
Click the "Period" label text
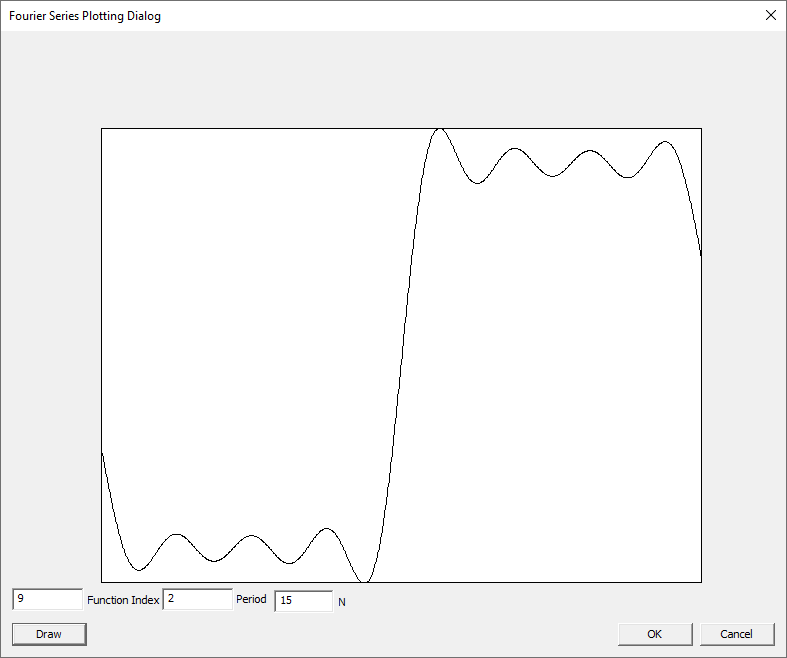tap(251, 600)
